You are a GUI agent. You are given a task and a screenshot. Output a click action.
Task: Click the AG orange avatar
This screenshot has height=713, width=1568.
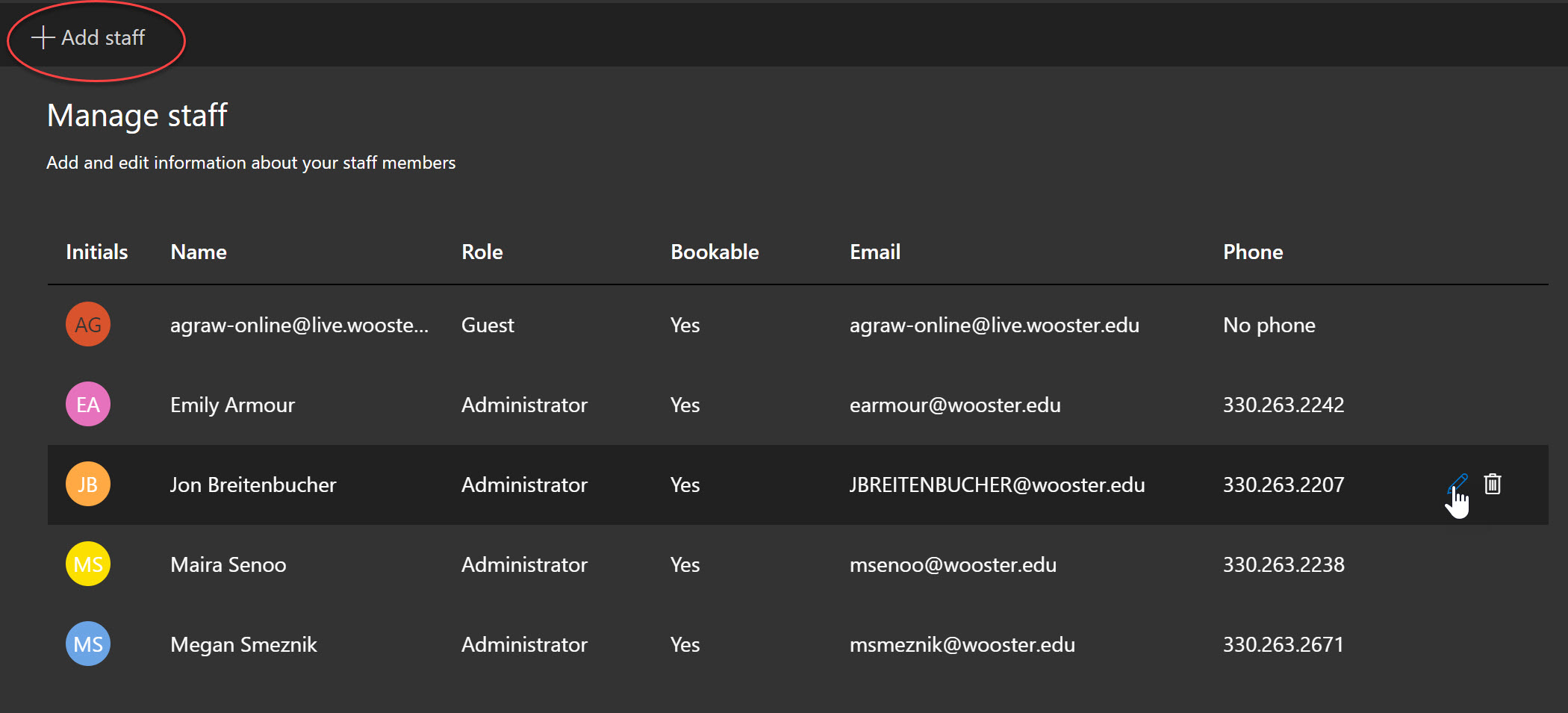pos(88,325)
